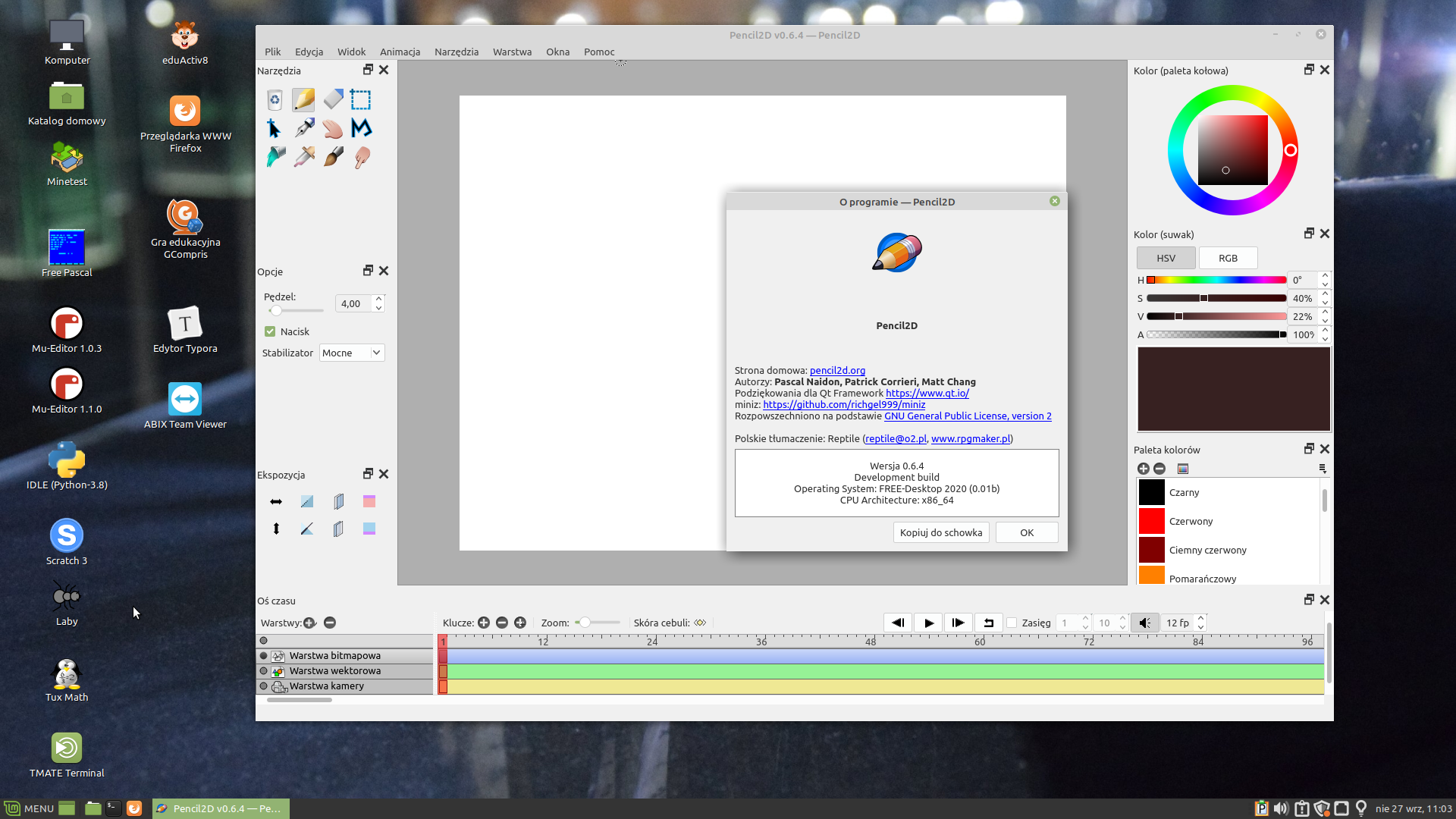Uncheck the Nacisk pressure checkbox
This screenshot has height=819, width=1456.
coord(270,331)
